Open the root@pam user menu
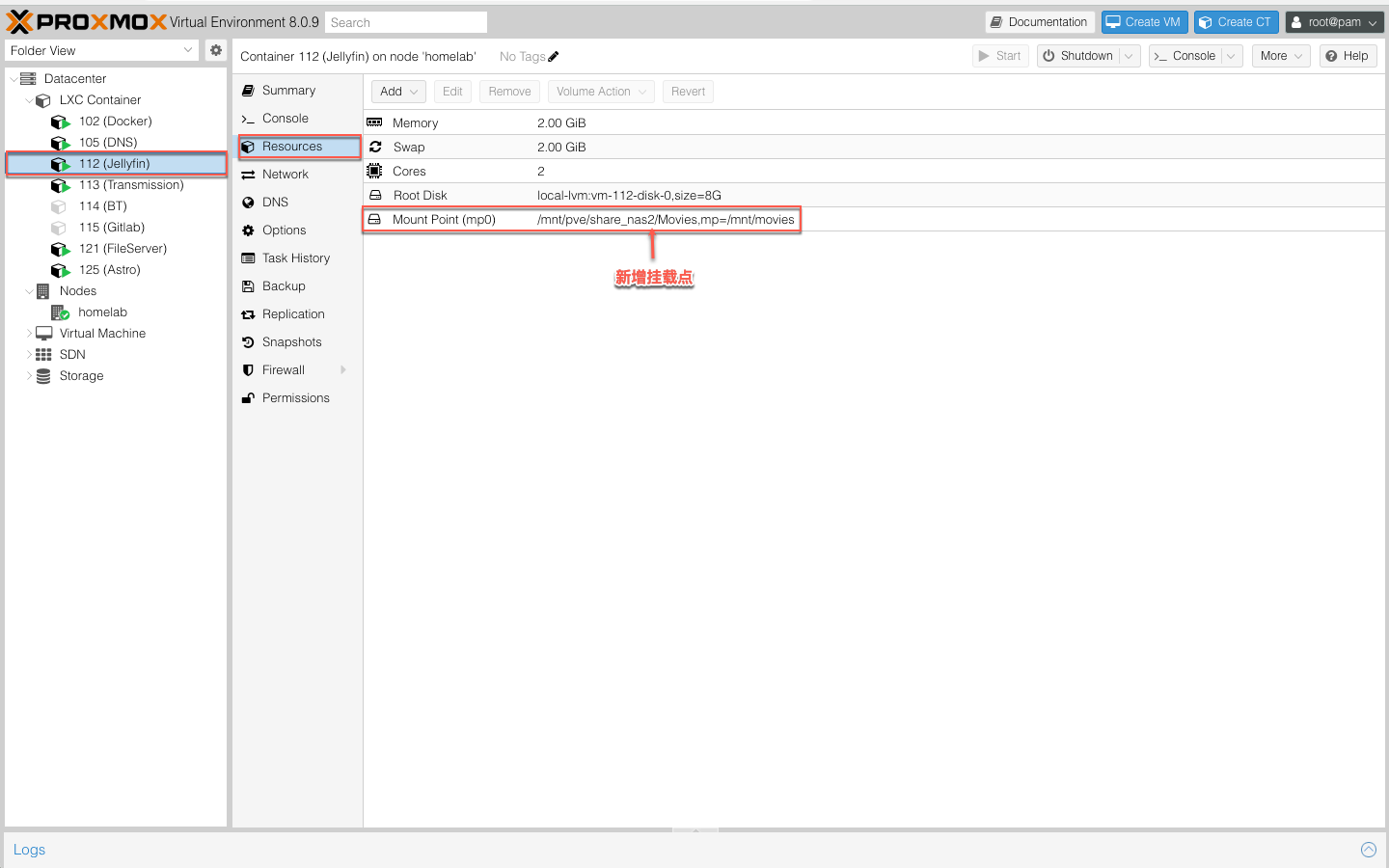Screen dimensions: 1389x868 pos(1335,22)
